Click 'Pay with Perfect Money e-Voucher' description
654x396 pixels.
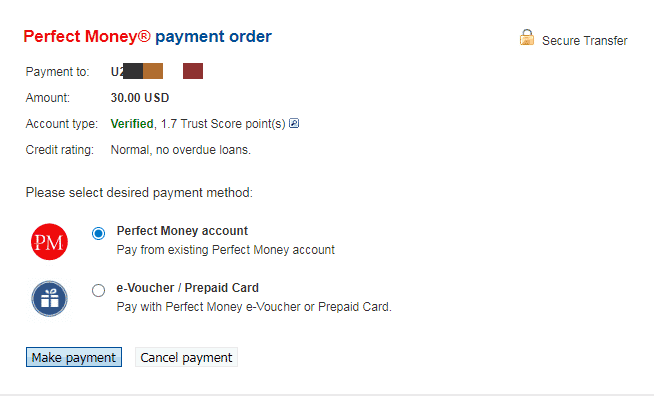(254, 307)
